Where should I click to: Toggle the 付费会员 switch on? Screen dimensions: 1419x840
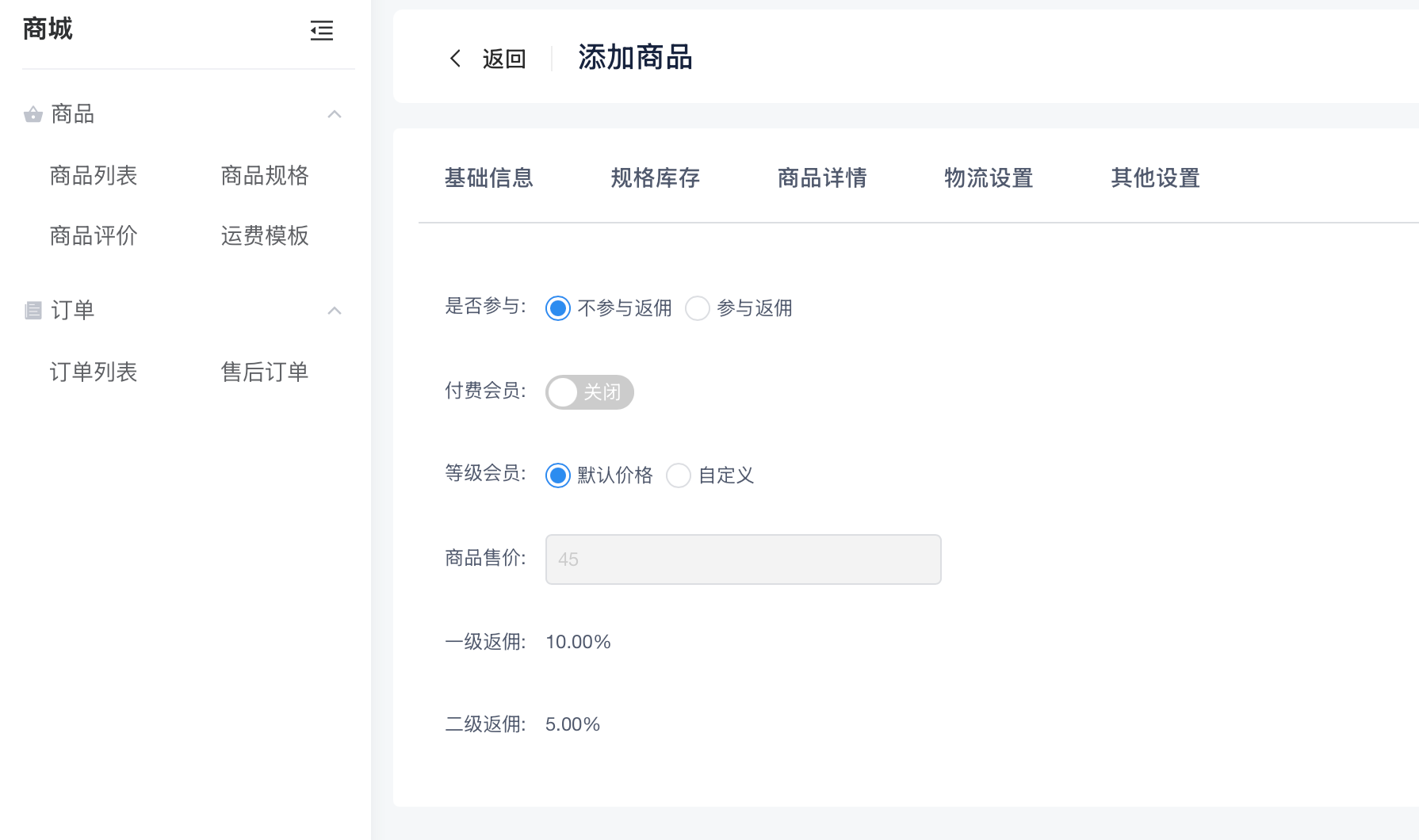pyautogui.click(x=589, y=392)
